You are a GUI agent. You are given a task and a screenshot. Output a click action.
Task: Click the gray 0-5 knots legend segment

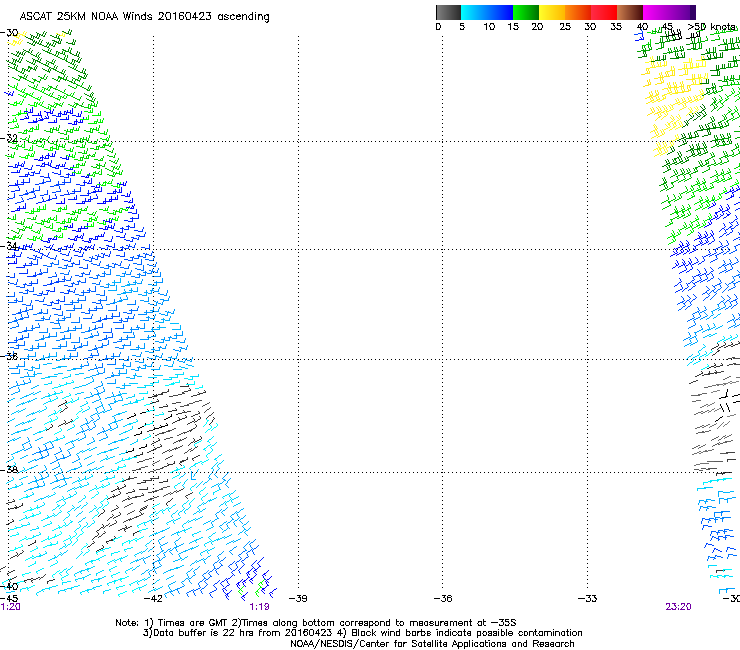tap(448, 12)
